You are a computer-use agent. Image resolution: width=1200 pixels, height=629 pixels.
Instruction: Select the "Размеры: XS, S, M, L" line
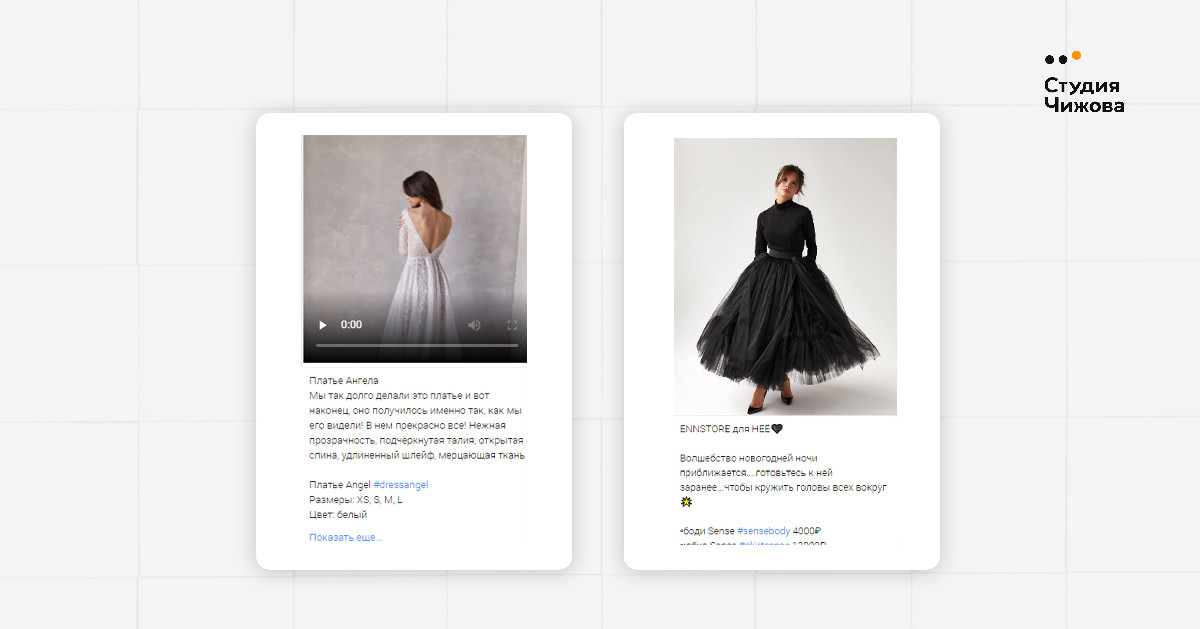pos(356,500)
